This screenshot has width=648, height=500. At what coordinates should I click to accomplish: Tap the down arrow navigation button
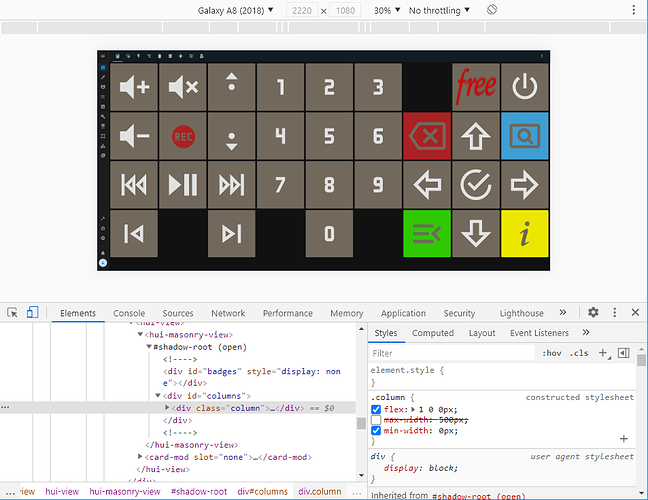click(476, 233)
